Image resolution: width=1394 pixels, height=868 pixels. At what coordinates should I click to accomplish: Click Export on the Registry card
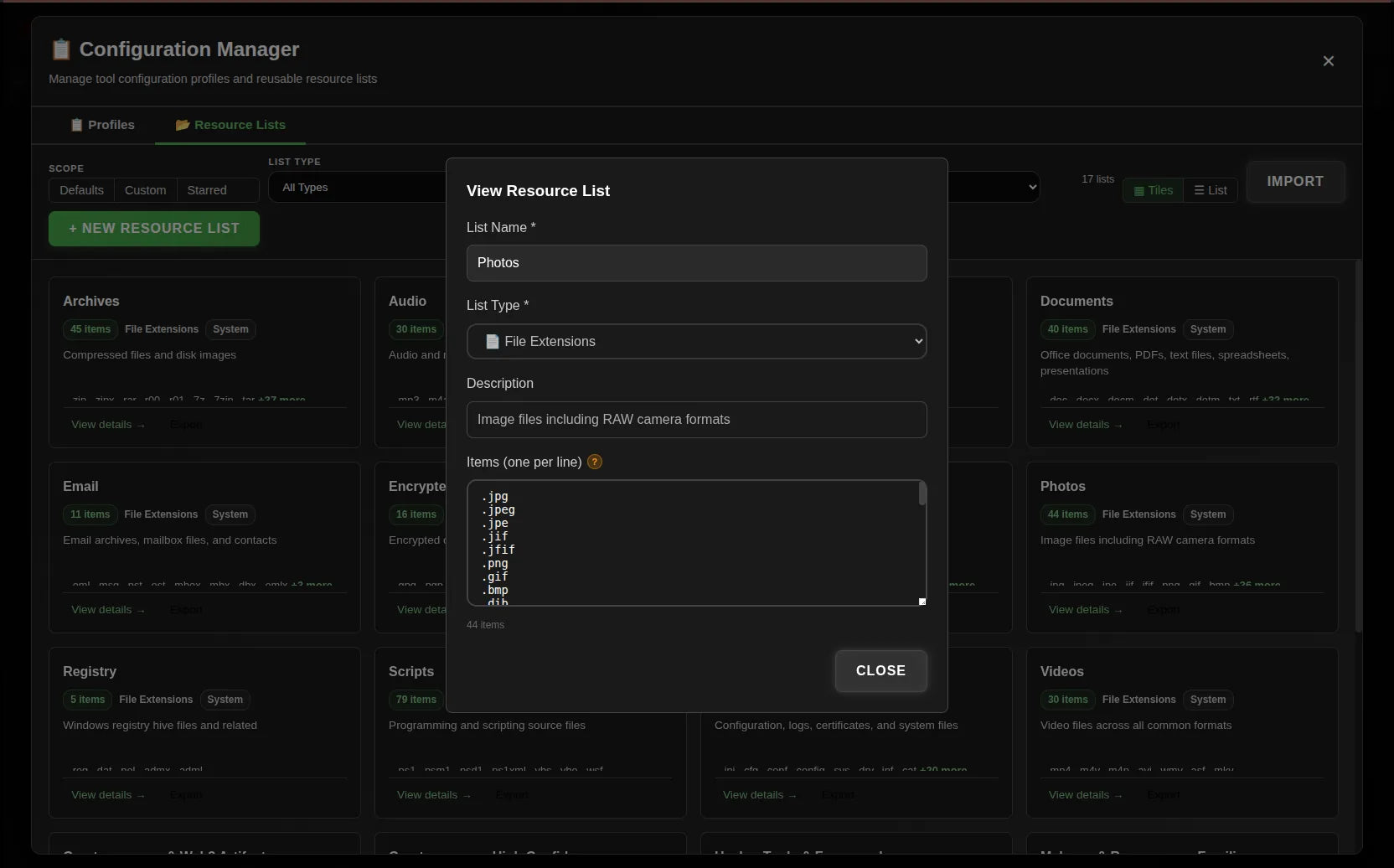(x=186, y=795)
